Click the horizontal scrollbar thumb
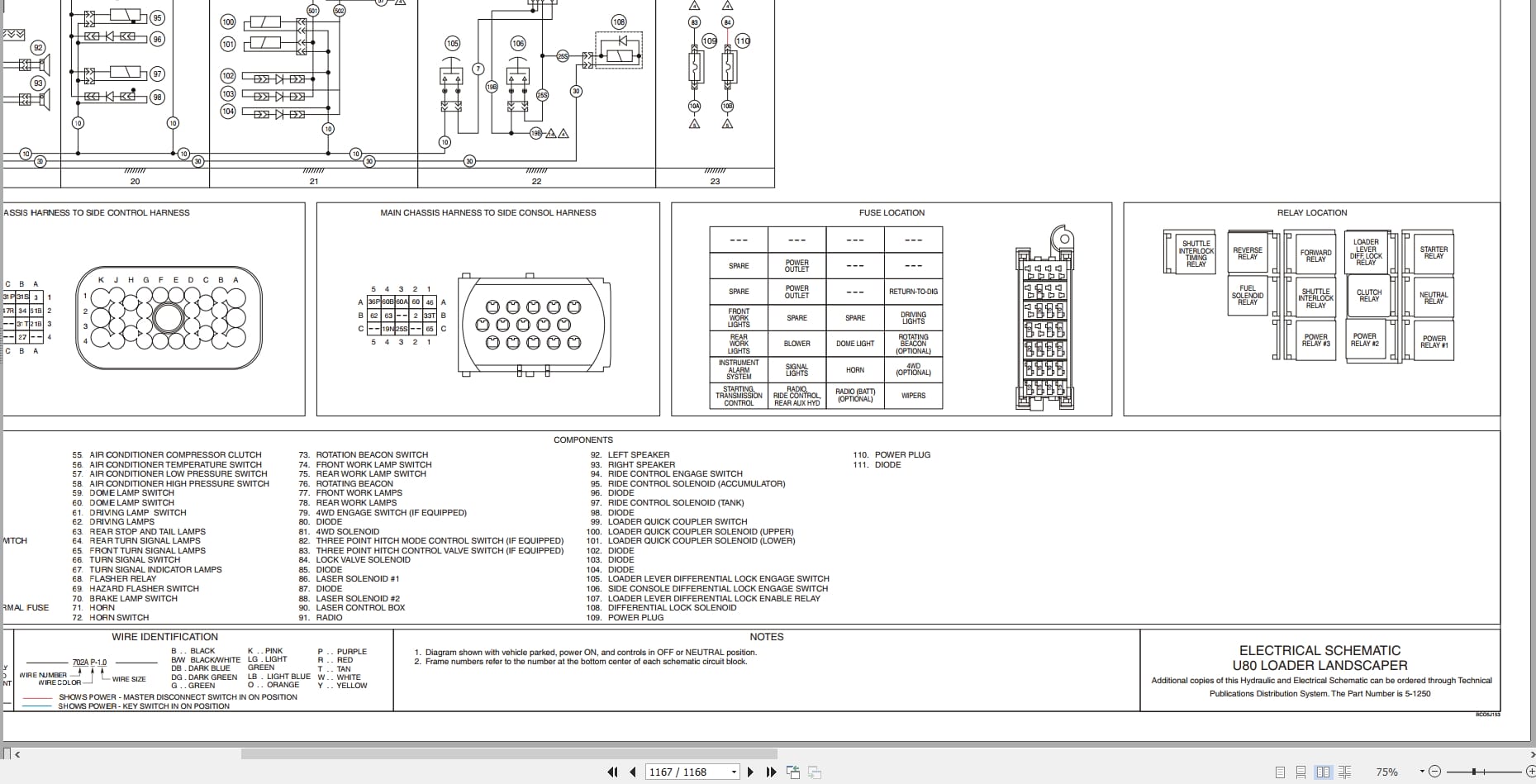The height and width of the screenshot is (784, 1536). click(509, 753)
